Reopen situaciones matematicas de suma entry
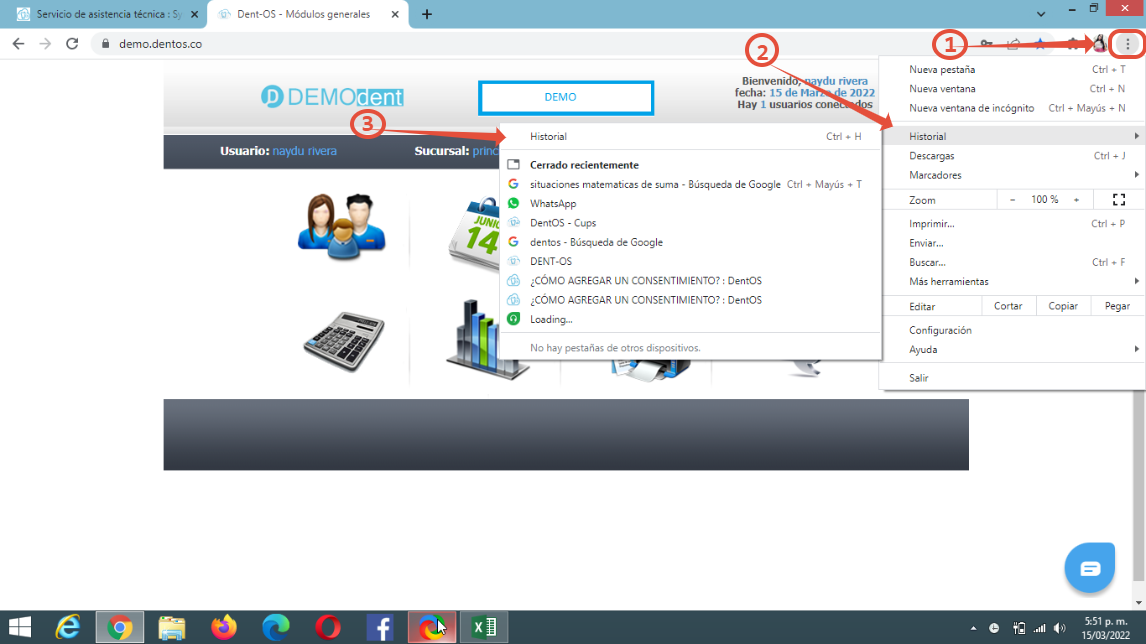This screenshot has width=1146, height=644. pos(691,184)
